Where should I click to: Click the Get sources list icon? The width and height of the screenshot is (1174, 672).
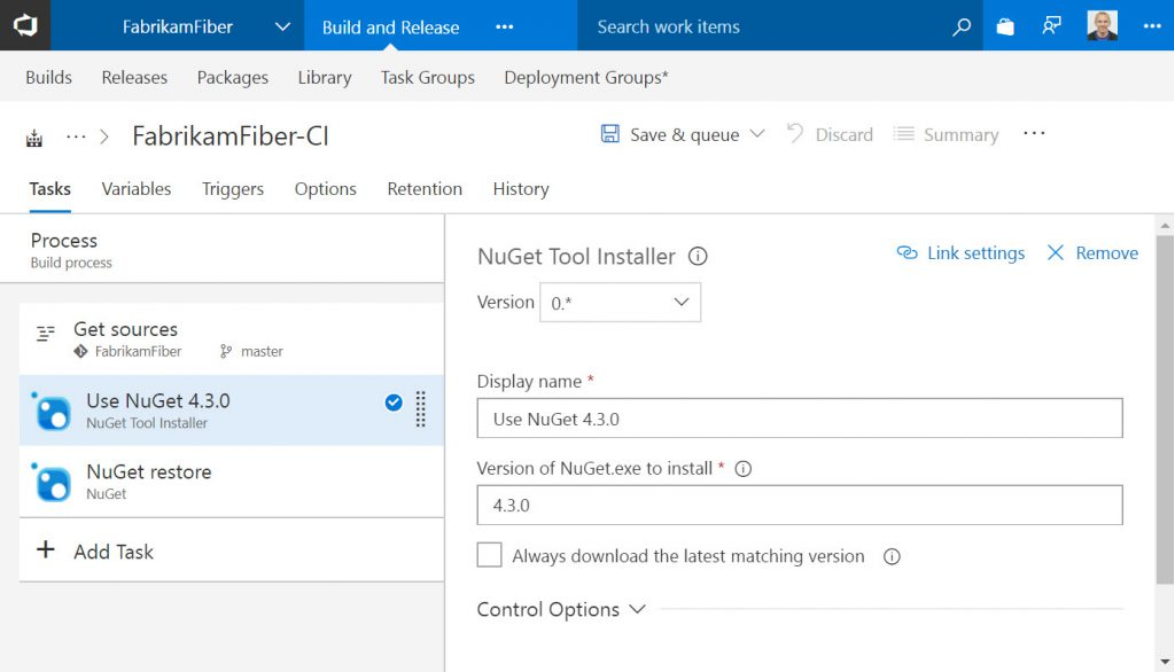pos(46,333)
